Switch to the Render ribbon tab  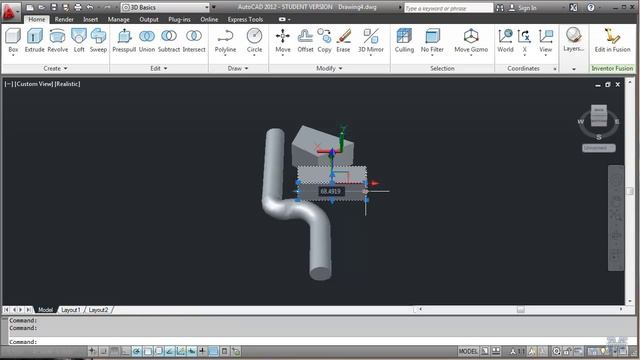[64, 19]
